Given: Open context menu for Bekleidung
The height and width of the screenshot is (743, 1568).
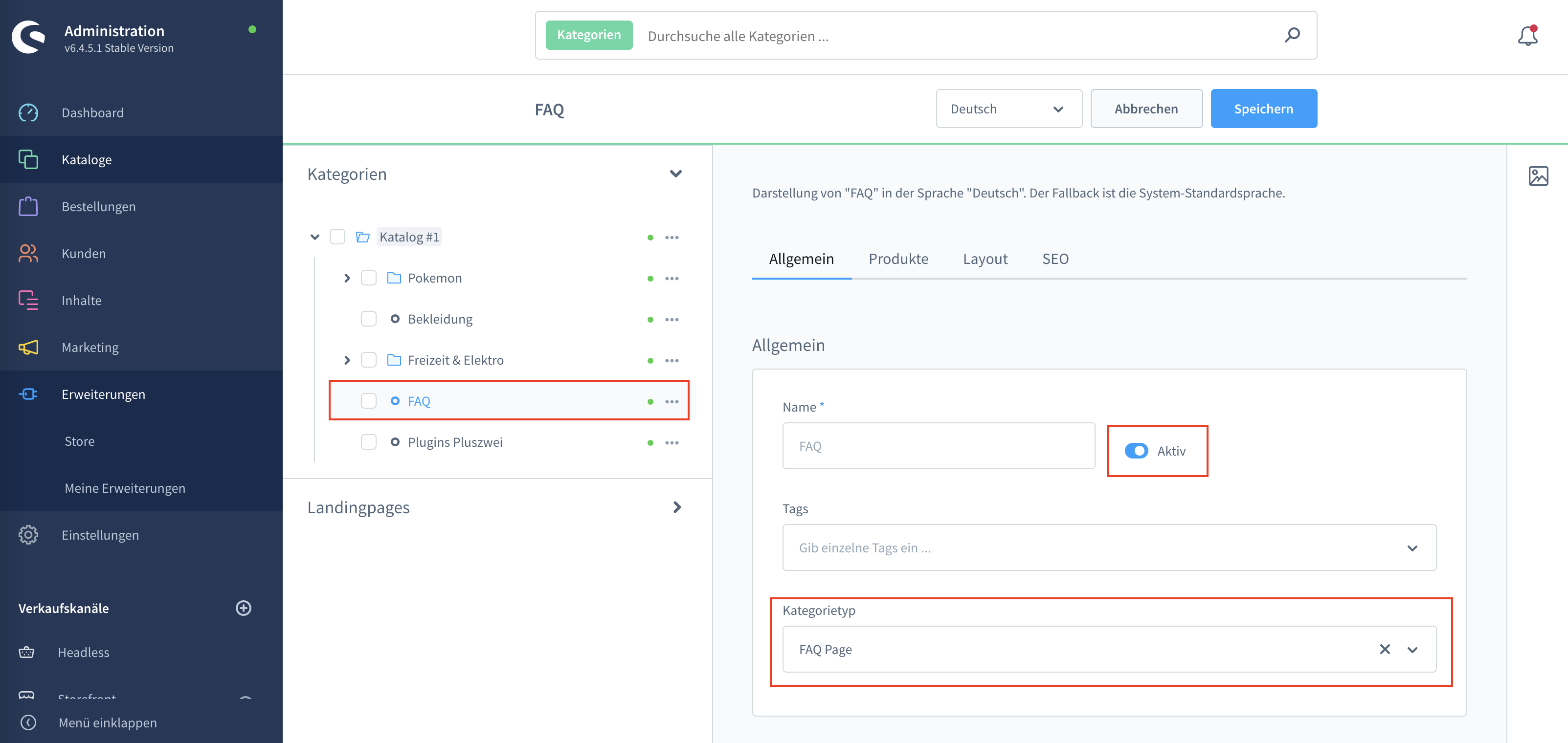Looking at the screenshot, I should (672, 320).
